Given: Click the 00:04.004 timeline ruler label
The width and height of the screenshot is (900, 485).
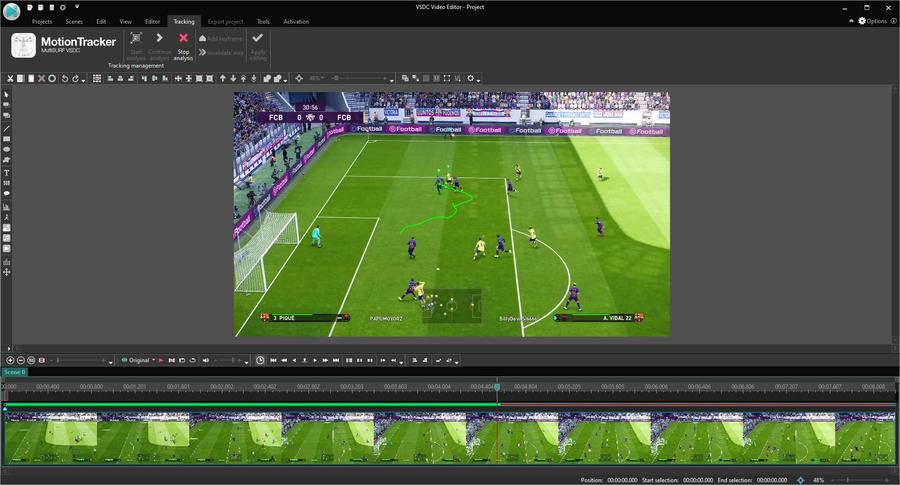Looking at the screenshot, I should (x=439, y=387).
